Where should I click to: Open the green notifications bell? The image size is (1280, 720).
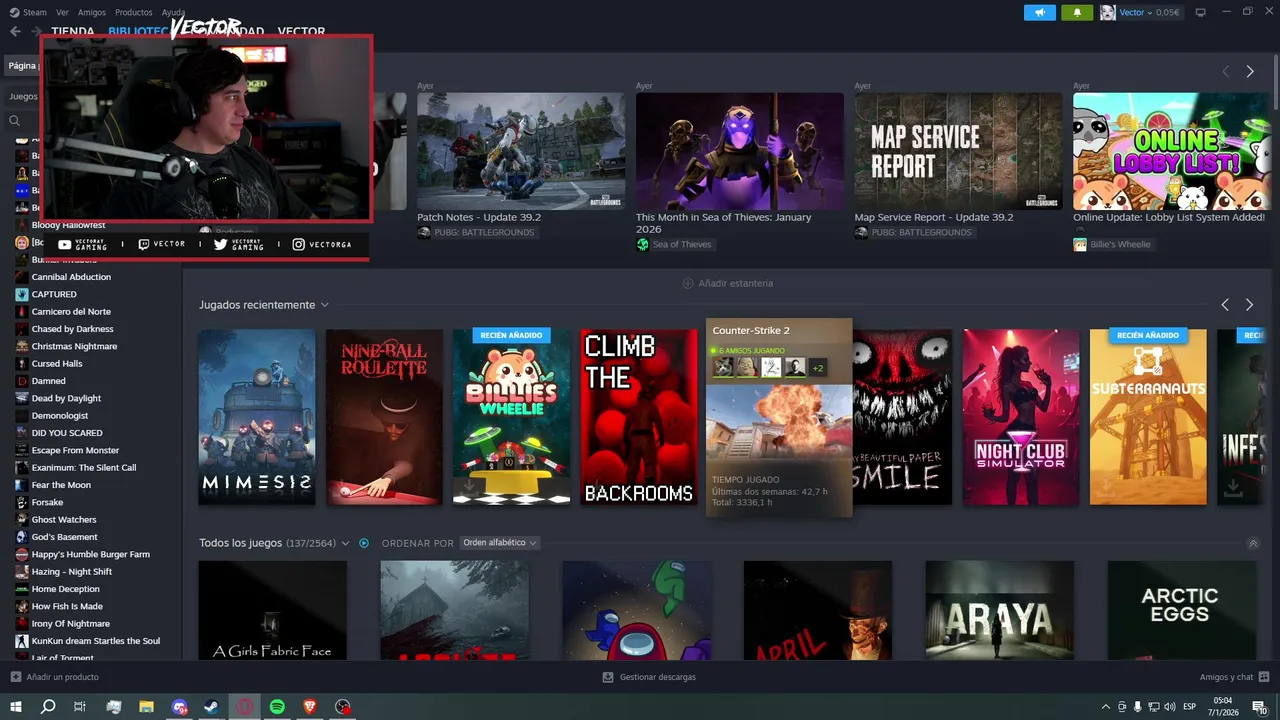coord(1077,12)
